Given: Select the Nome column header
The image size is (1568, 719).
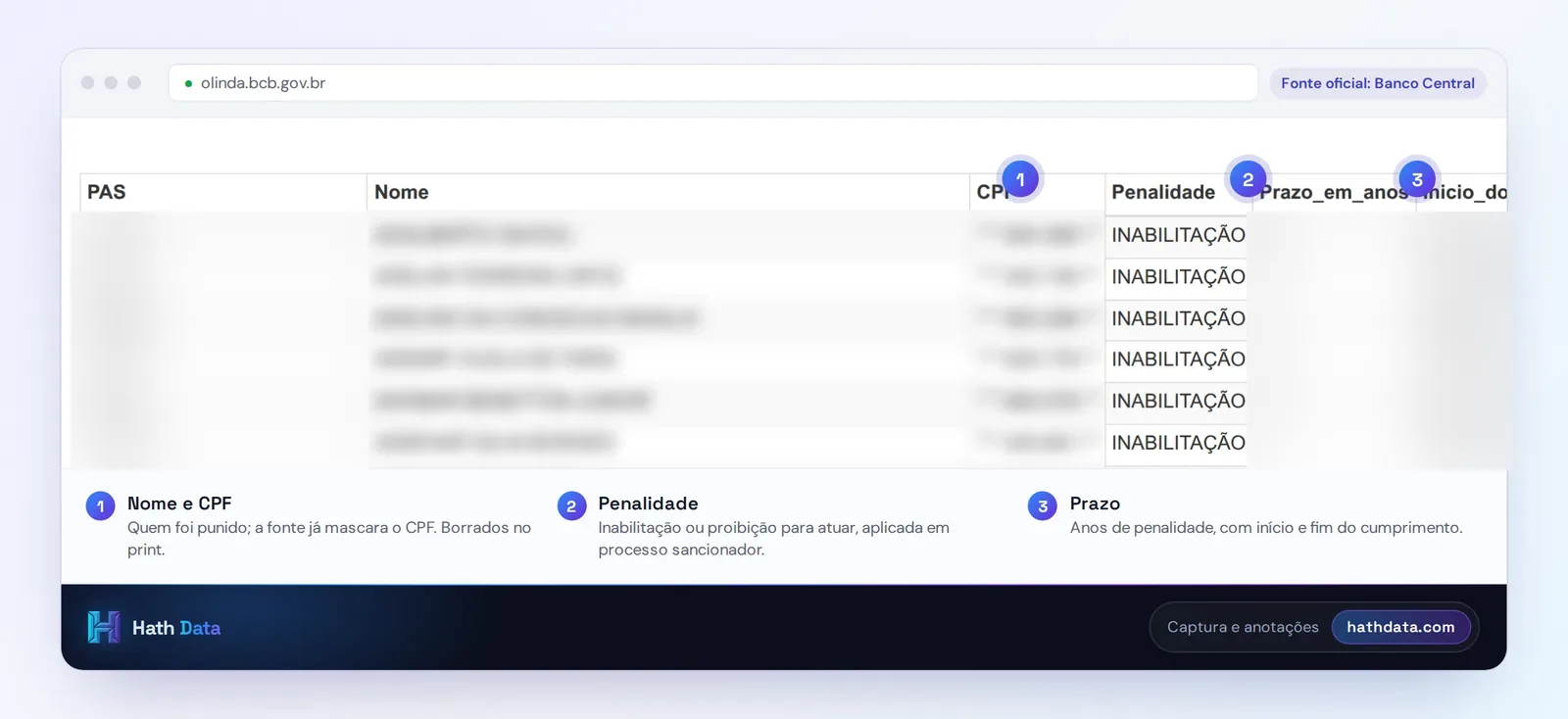Looking at the screenshot, I should (667, 192).
